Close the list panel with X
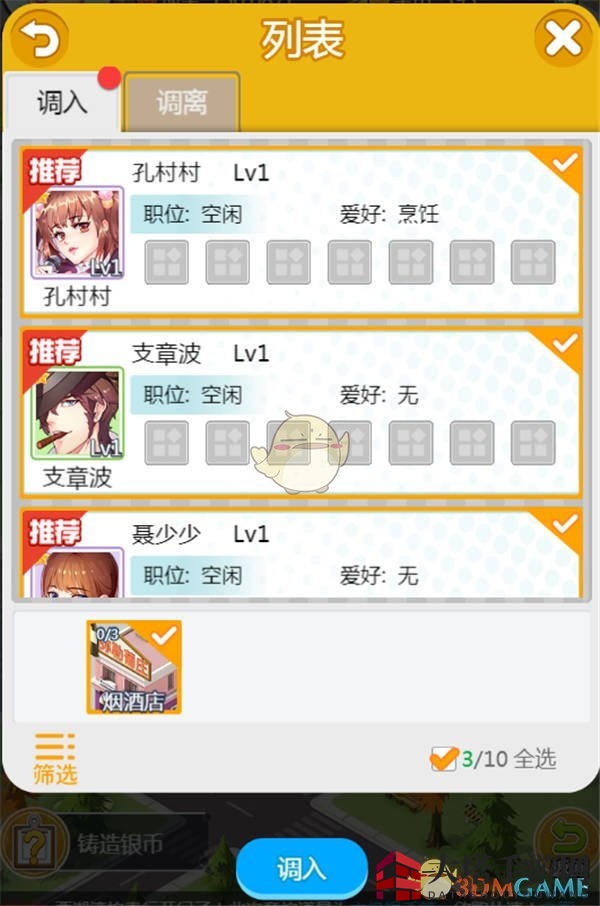Image resolution: width=600 pixels, height=906 pixels. [x=564, y=38]
